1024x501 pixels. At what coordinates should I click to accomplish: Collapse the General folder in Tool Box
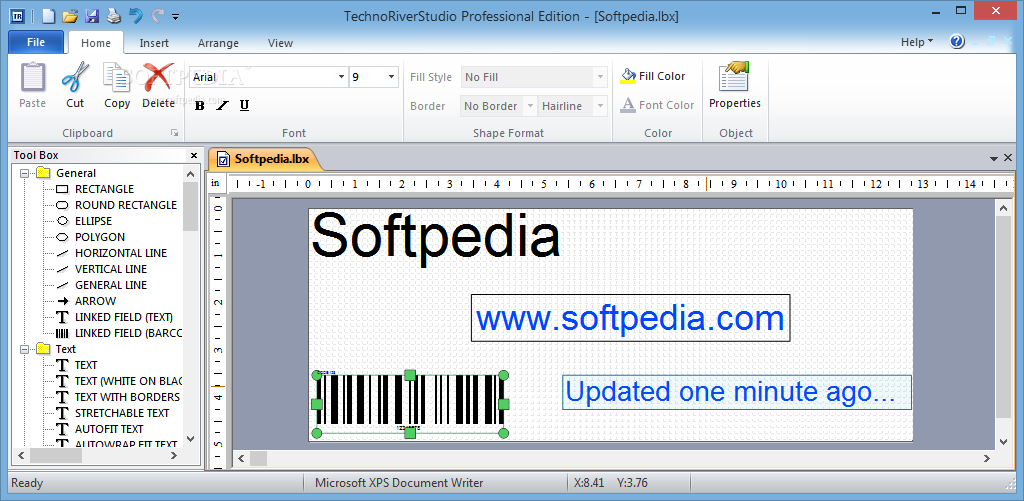pyautogui.click(x=24, y=173)
